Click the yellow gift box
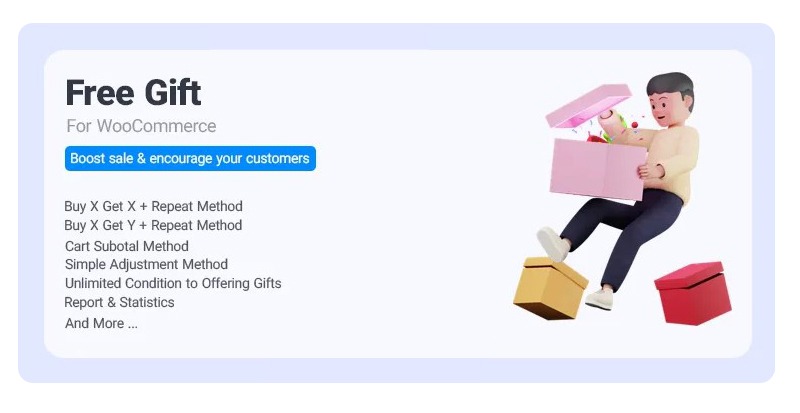 point(551,288)
